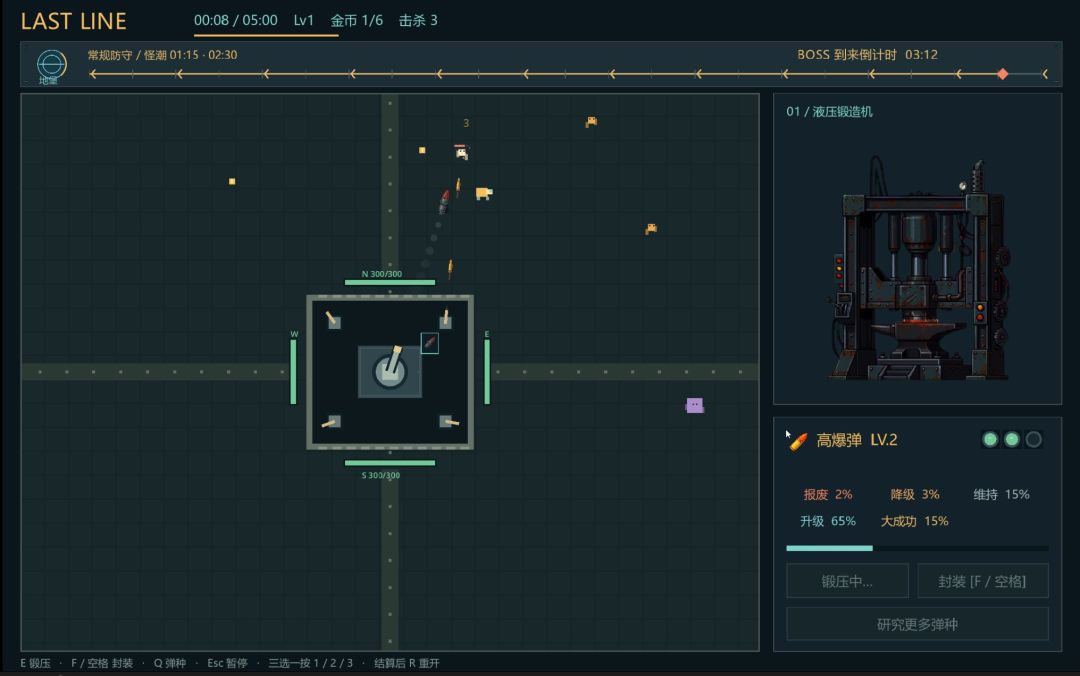Click the 锻压中... forging button
This screenshot has width=1080, height=676.
pyautogui.click(x=847, y=581)
